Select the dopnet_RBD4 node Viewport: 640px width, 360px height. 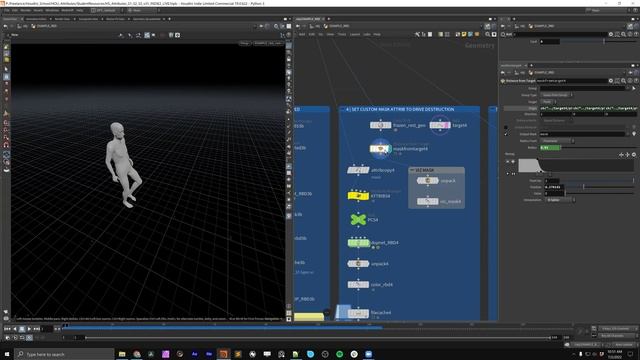coord(358,243)
